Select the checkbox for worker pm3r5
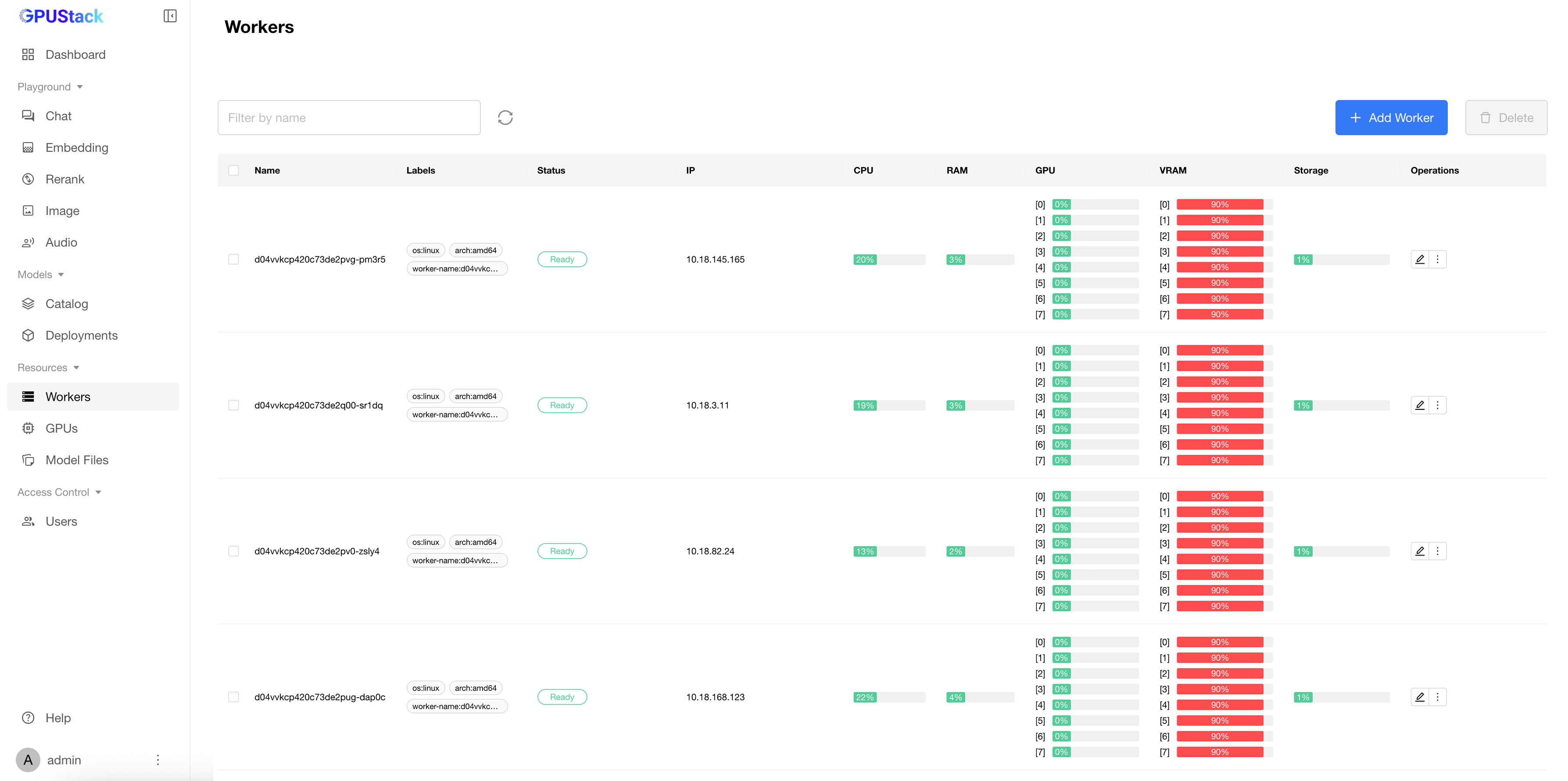Screen dimensions: 1568x781 pos(234,259)
